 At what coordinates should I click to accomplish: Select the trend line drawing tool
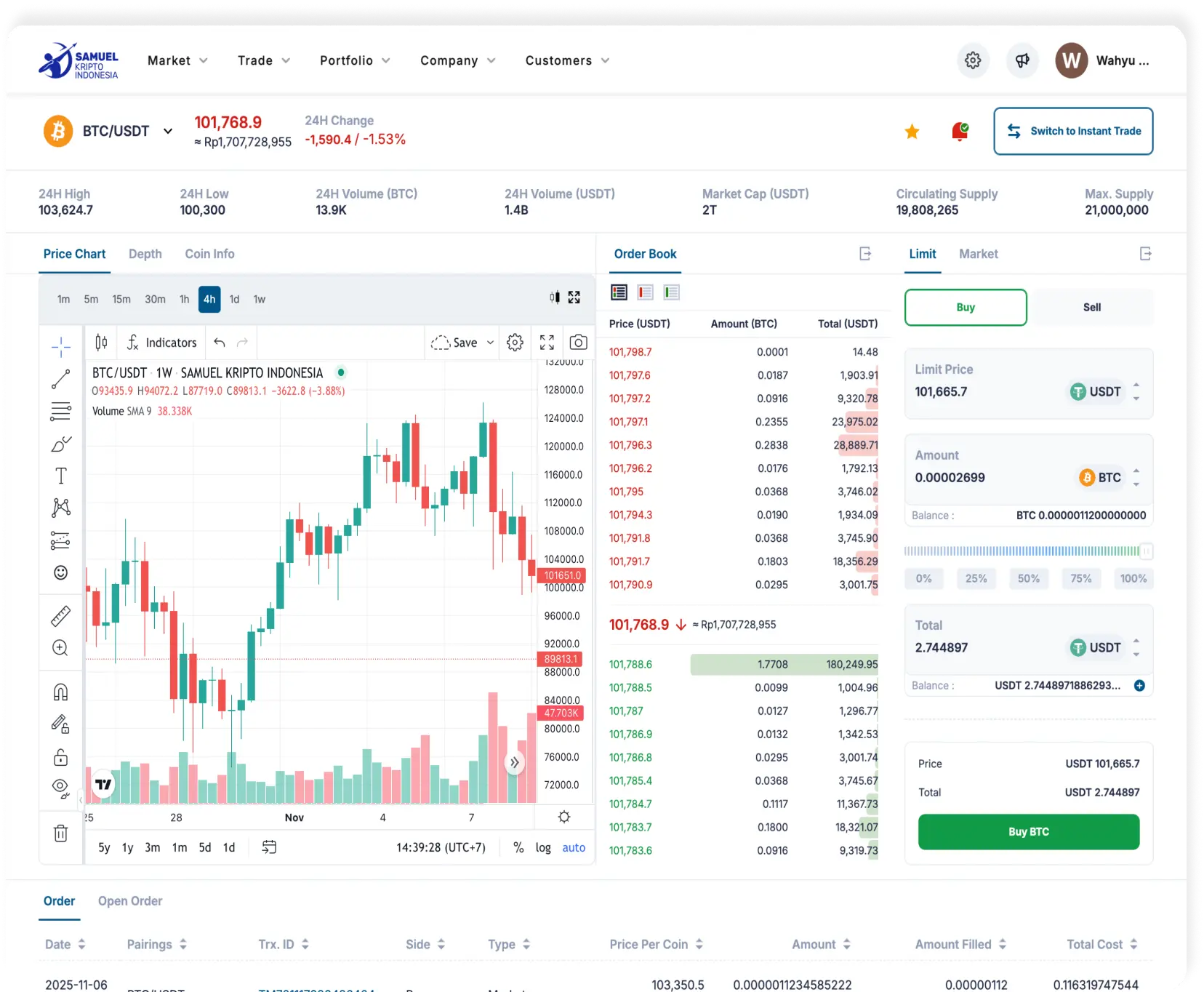coord(60,379)
